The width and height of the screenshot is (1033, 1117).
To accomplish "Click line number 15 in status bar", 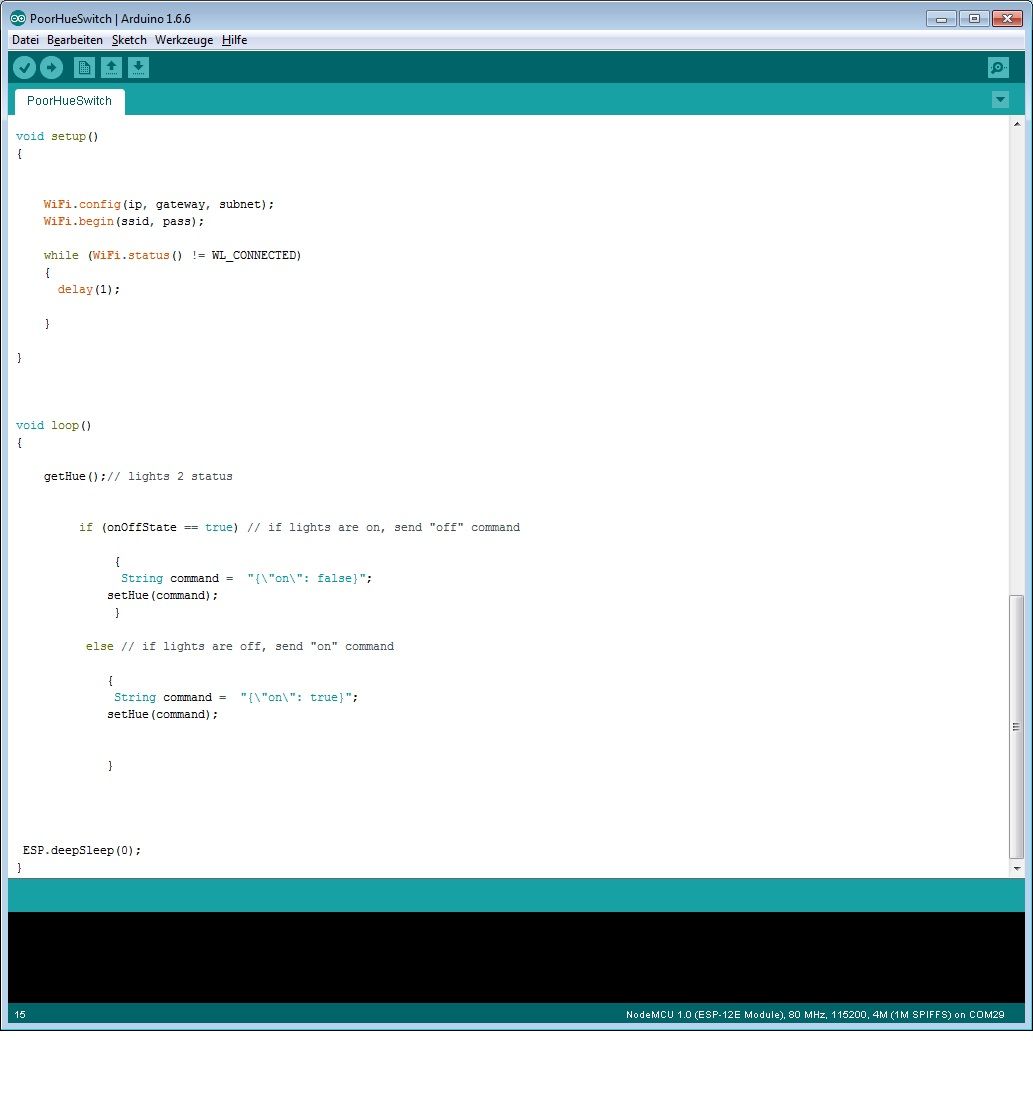I will 20,1014.
